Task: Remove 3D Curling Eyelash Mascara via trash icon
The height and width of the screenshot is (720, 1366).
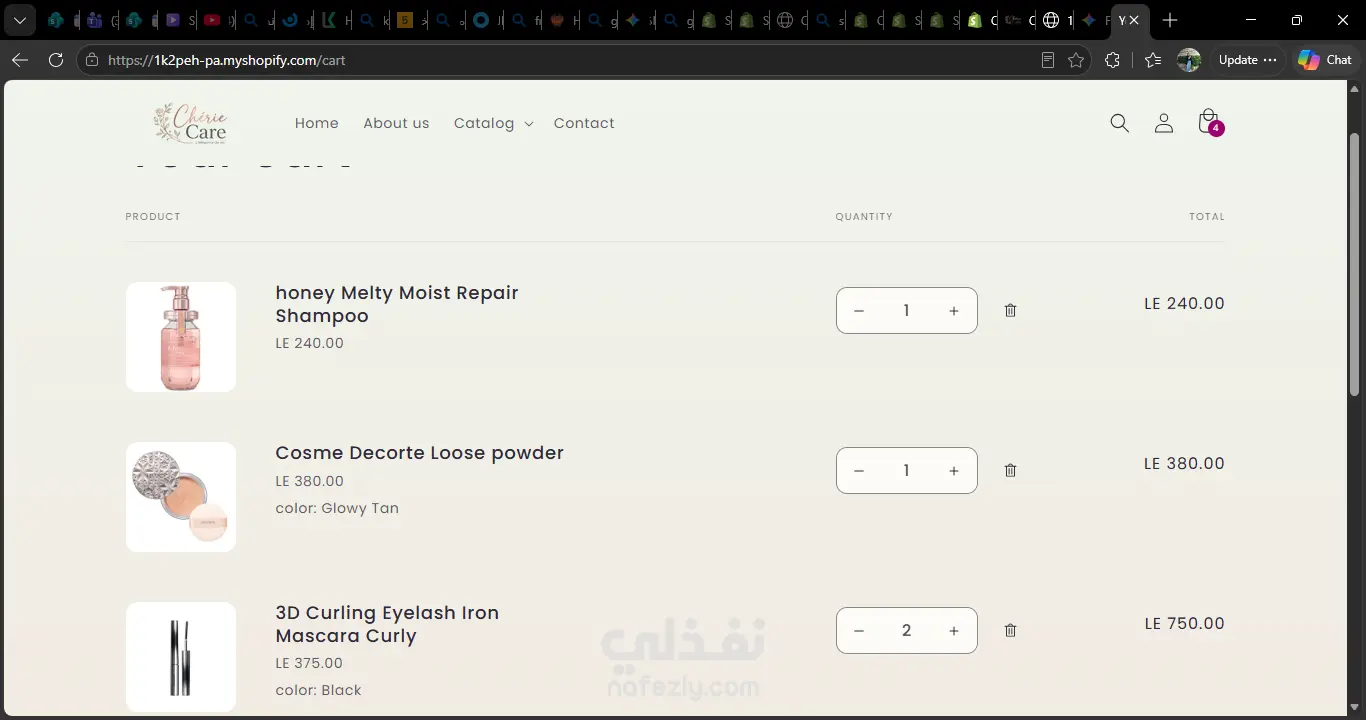Action: (1010, 630)
